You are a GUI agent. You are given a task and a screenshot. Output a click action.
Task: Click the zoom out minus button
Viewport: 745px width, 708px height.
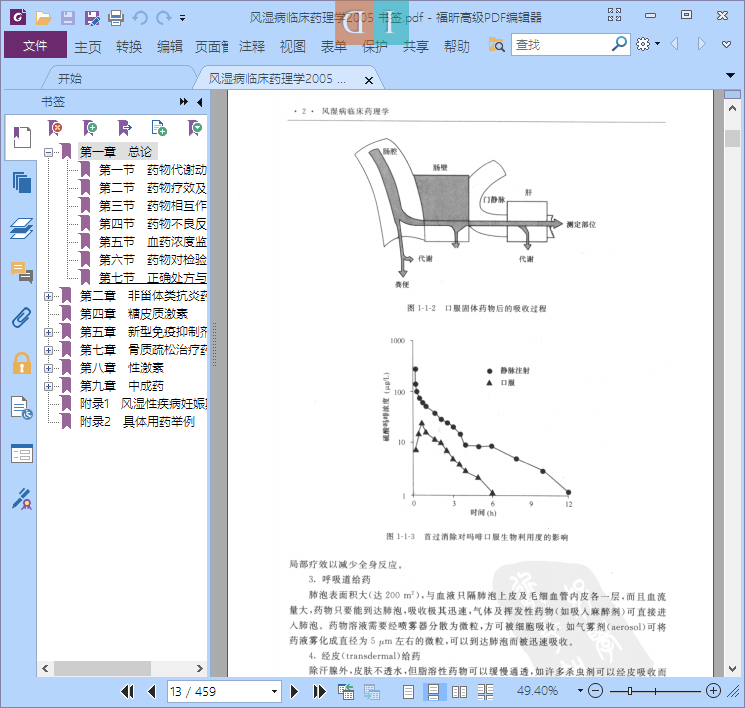click(x=595, y=690)
